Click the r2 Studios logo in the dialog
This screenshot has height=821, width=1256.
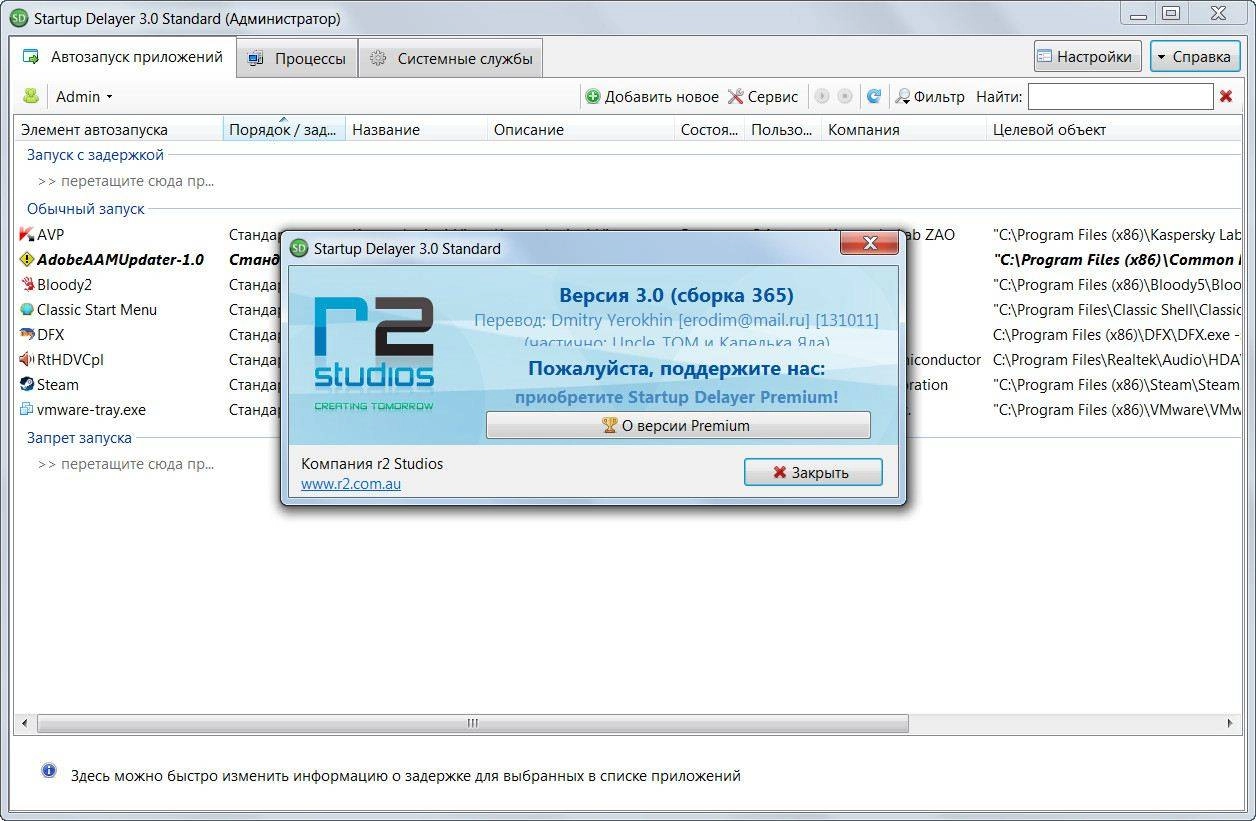tap(374, 353)
